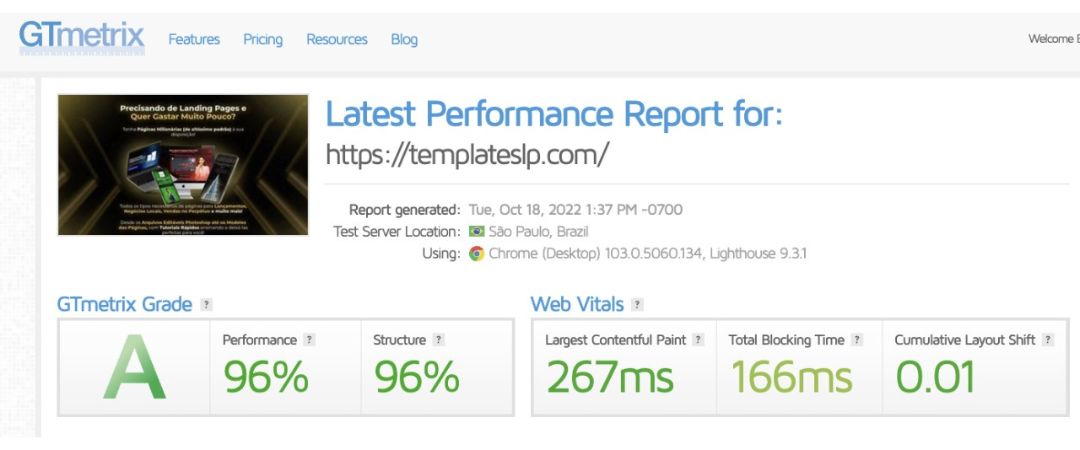Screen dimensions: 1080x450
Task: Click the GTmetrix Grade help icon
Action: pos(206,305)
